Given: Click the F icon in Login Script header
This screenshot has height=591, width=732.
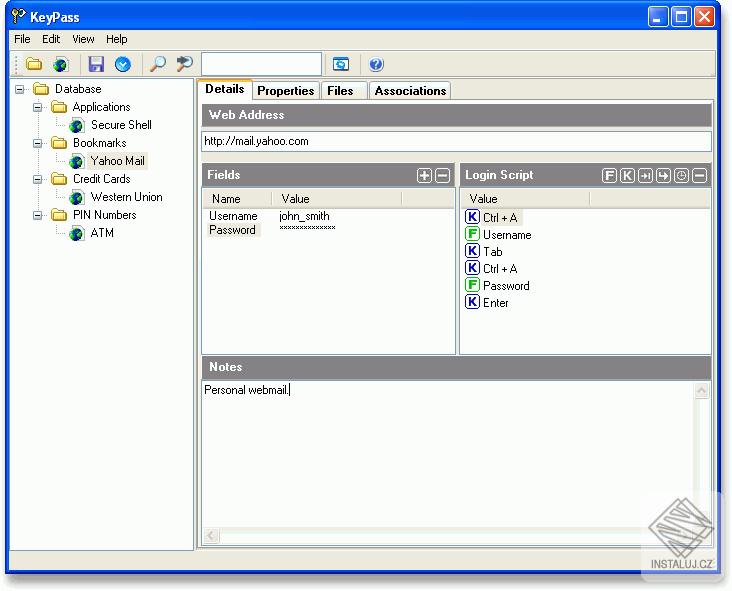Looking at the screenshot, I should (x=609, y=176).
